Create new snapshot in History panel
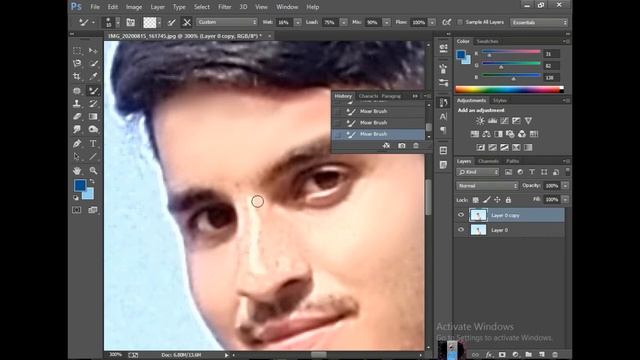640x360 pixels. click(402, 146)
